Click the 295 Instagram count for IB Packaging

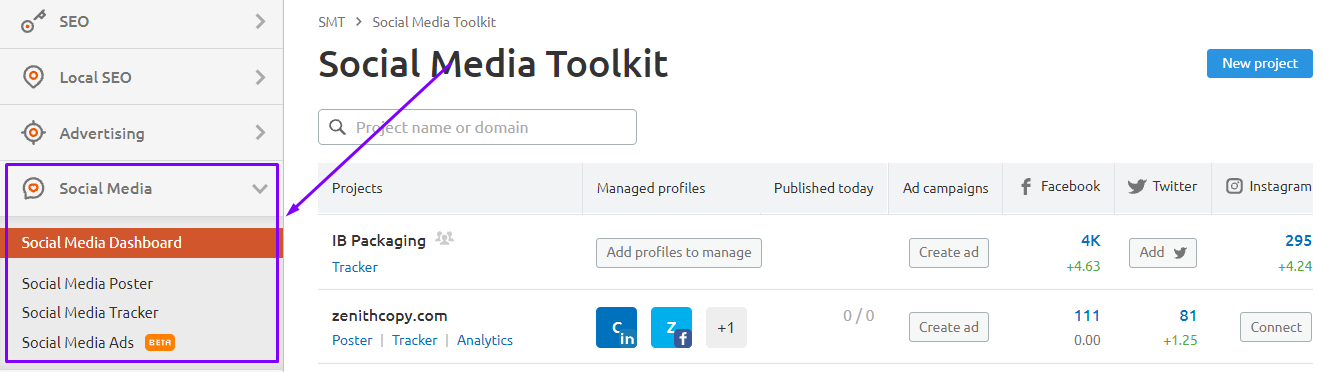point(1298,241)
